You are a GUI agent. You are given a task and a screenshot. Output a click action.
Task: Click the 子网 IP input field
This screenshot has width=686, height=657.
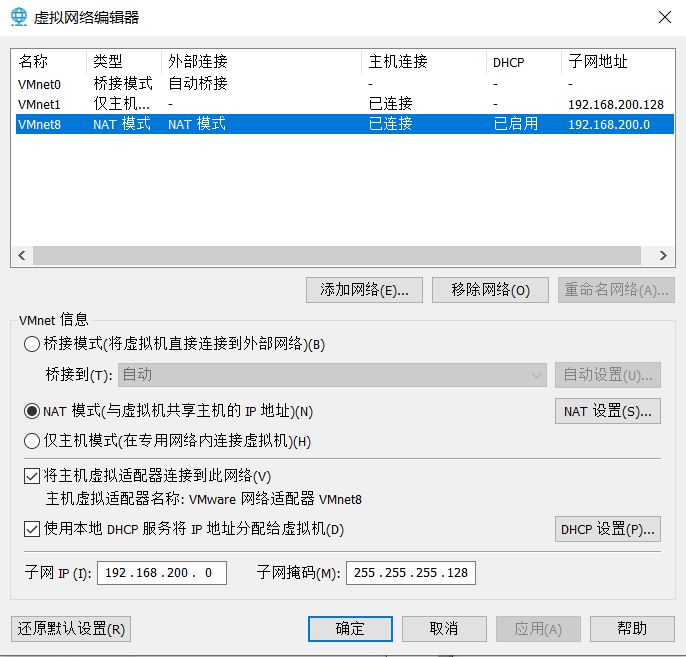click(x=162, y=573)
